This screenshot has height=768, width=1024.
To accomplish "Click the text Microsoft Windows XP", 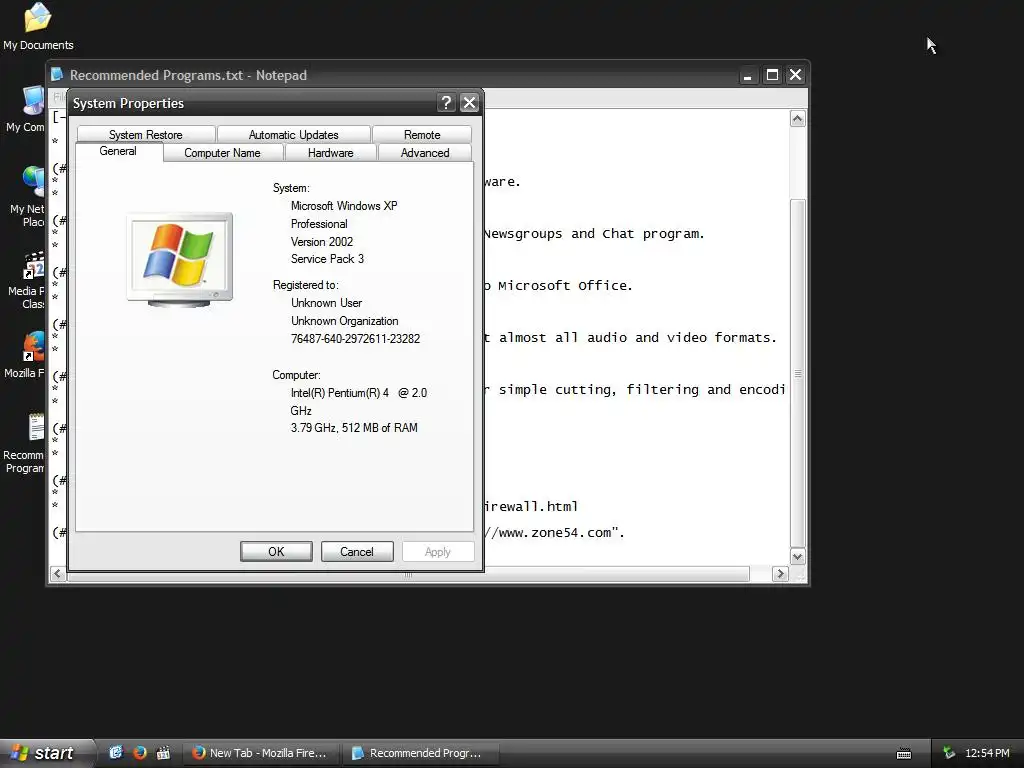I will pyautogui.click(x=344, y=206).
